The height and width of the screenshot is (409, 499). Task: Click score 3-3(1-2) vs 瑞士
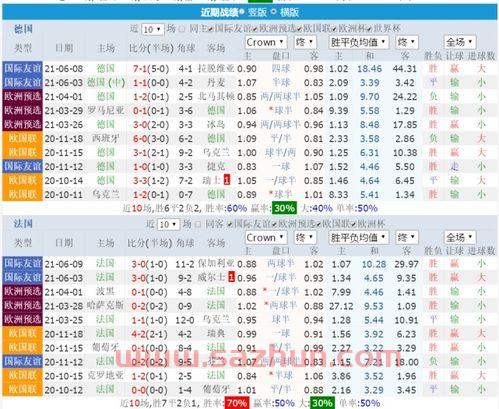click(x=151, y=181)
